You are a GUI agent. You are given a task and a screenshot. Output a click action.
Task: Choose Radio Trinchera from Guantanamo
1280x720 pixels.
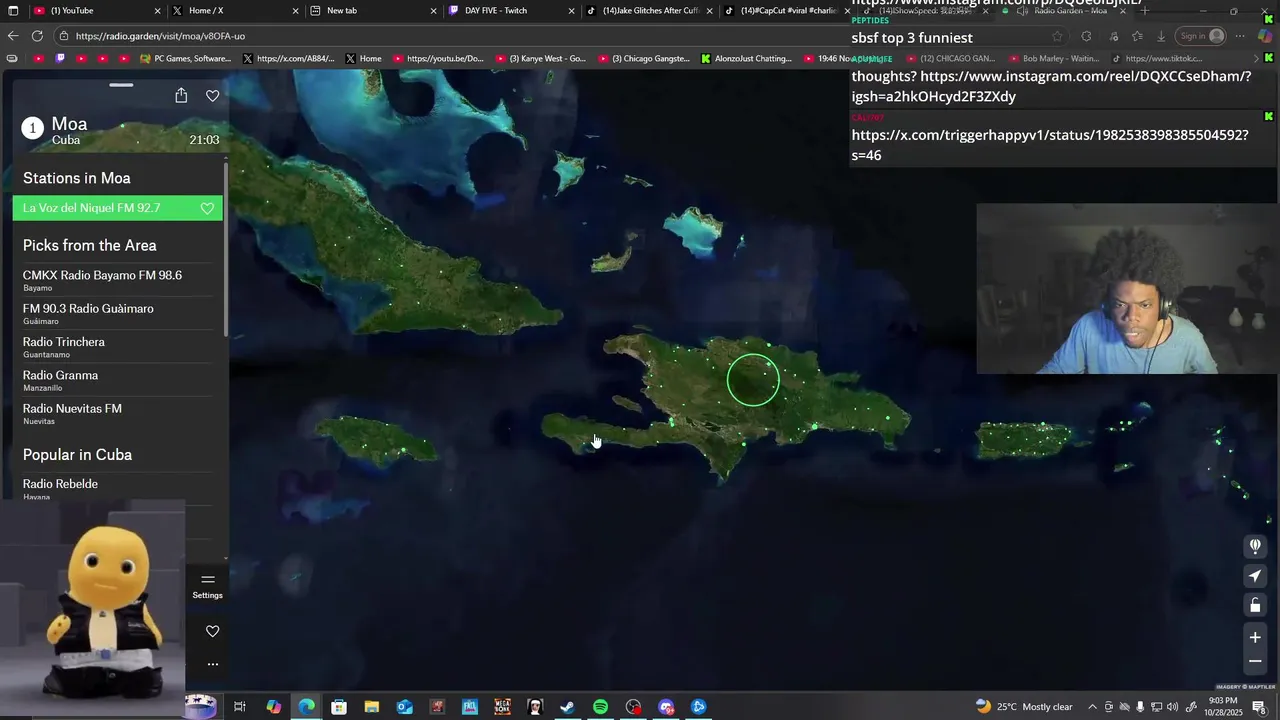(118, 347)
